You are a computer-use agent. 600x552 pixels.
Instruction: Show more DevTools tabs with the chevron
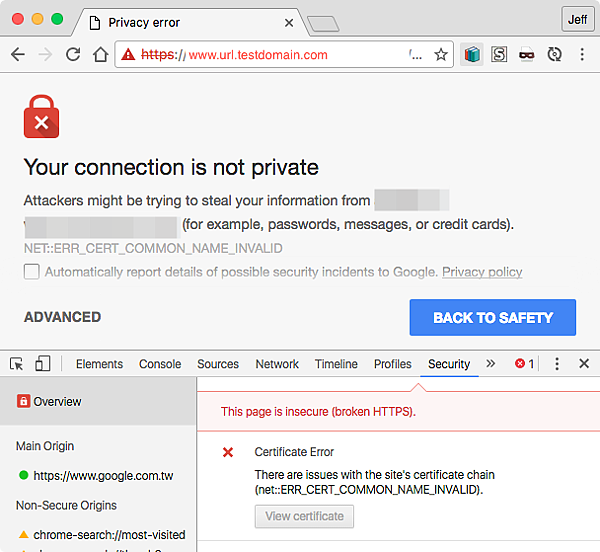point(490,364)
